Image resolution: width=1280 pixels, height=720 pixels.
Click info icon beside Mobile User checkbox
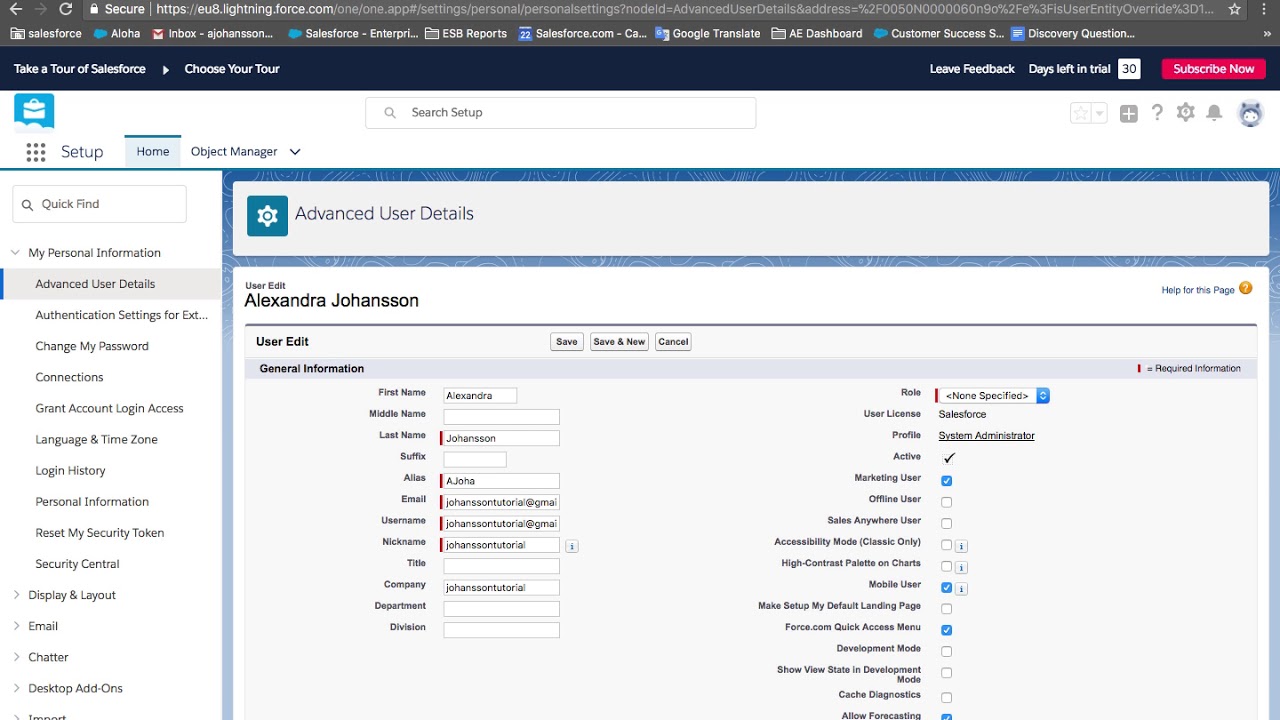click(x=961, y=588)
